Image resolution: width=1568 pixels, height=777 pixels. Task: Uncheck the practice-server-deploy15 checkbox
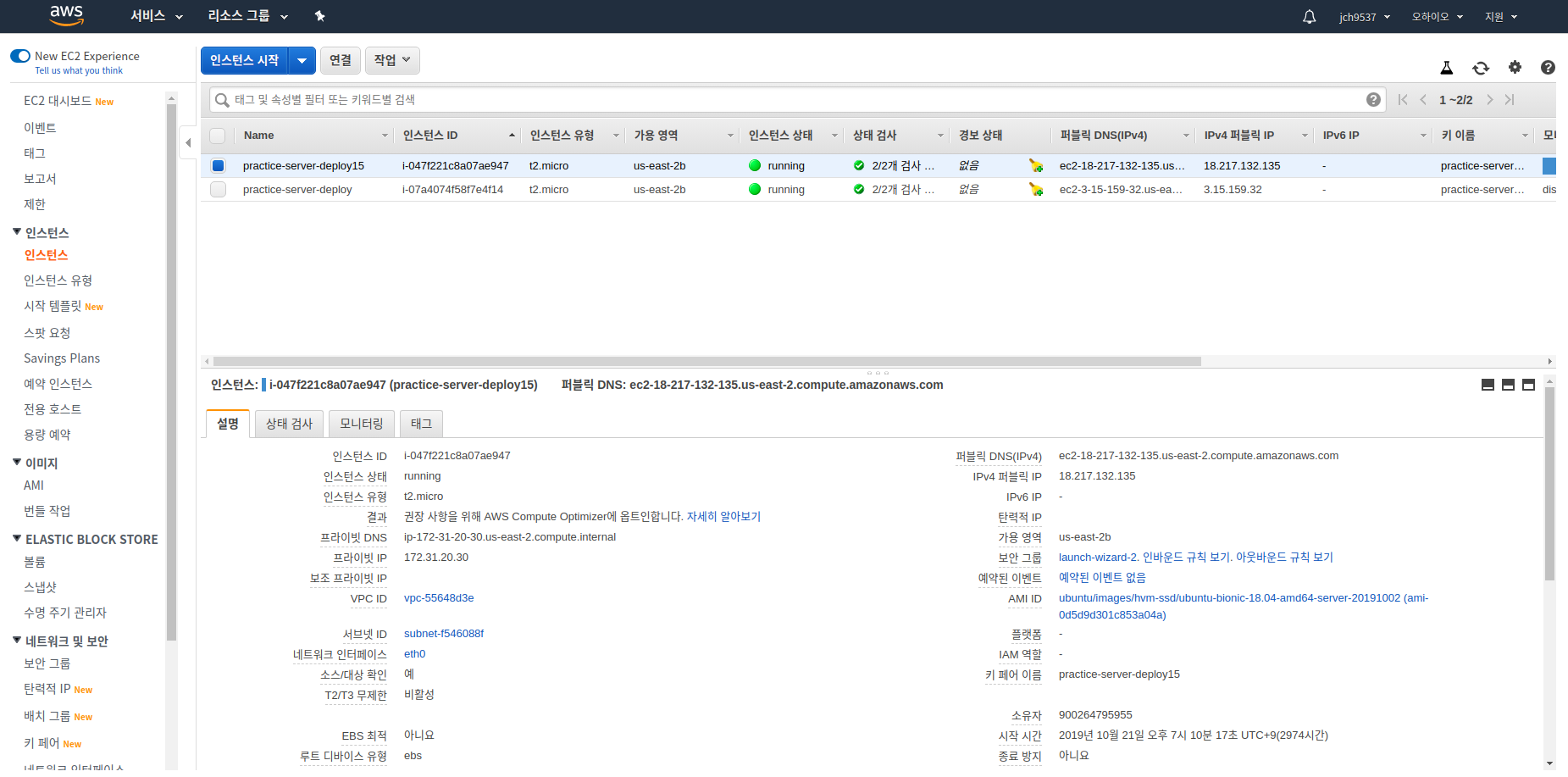(x=218, y=166)
